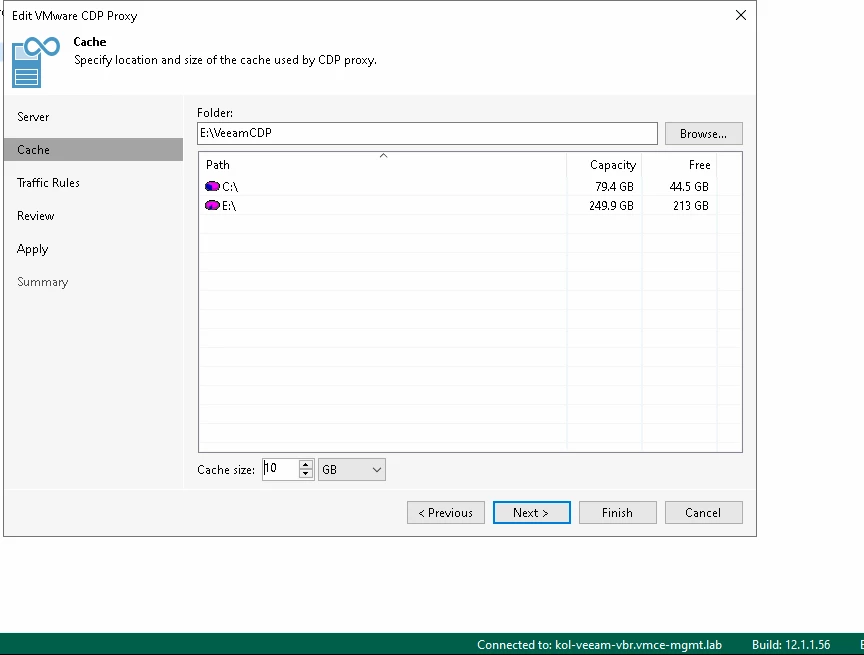Click the E:\ drive icon

212,205
